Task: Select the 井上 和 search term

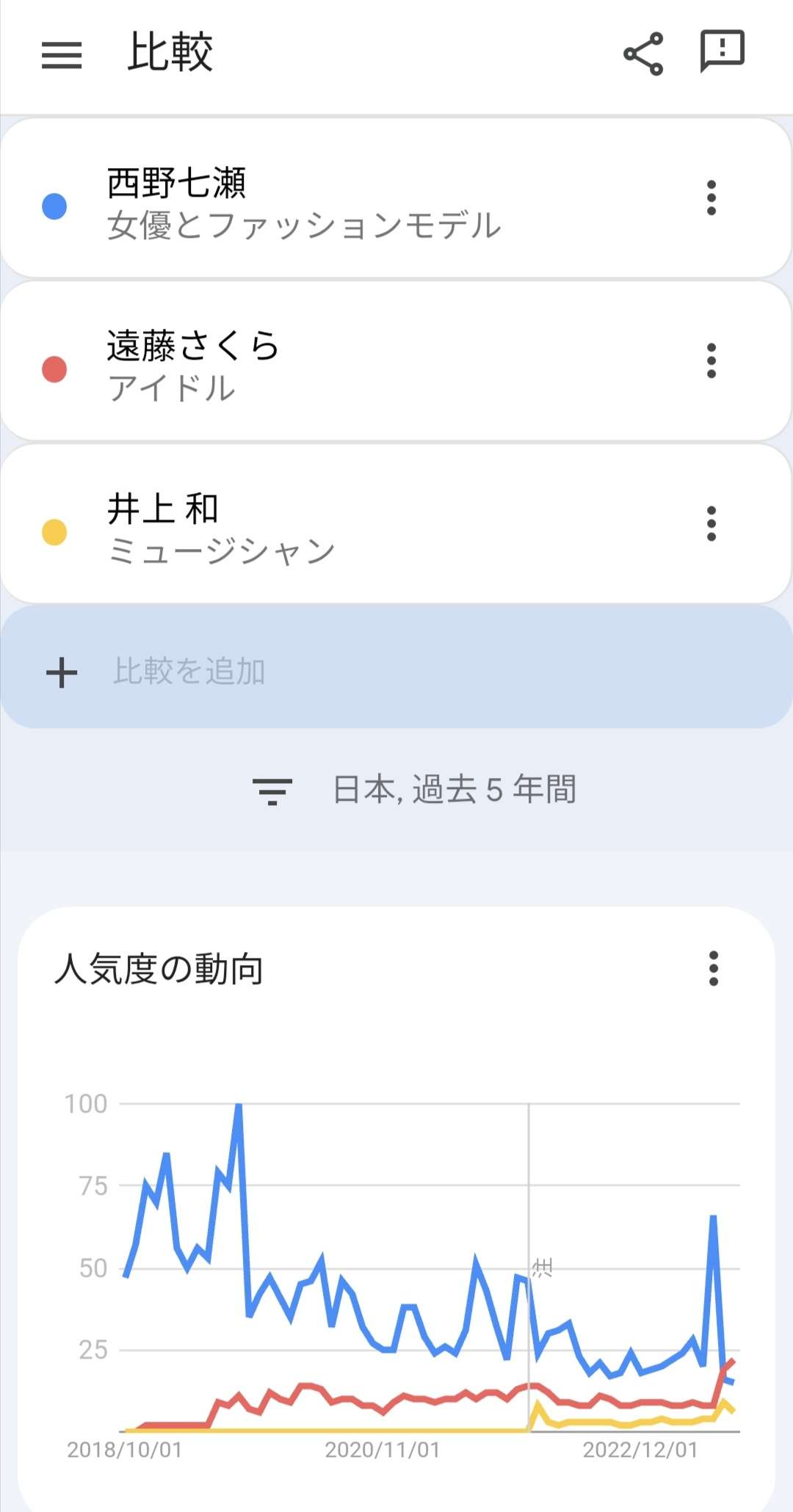Action: pos(163,509)
